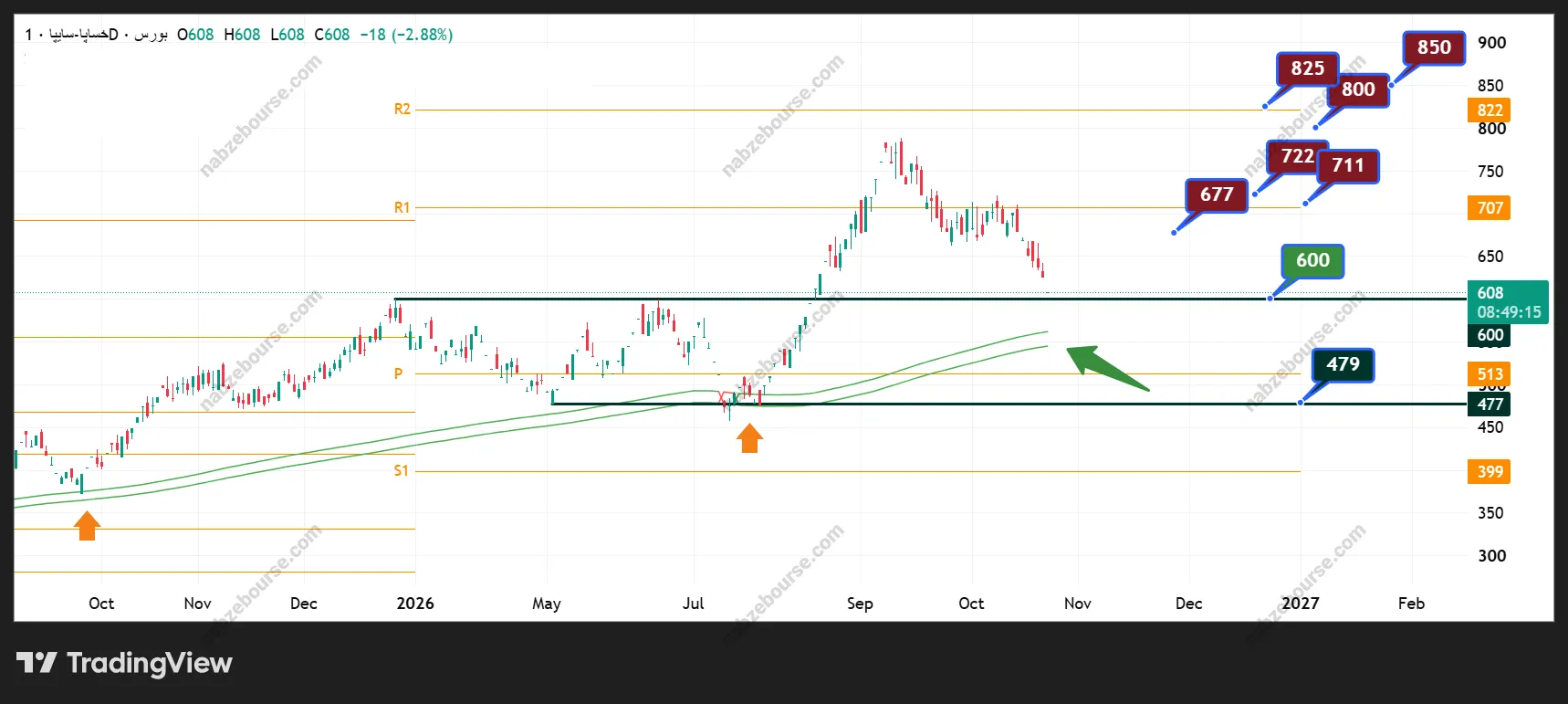
Task: Select the Feb label on time axis
Action: 1412,604
